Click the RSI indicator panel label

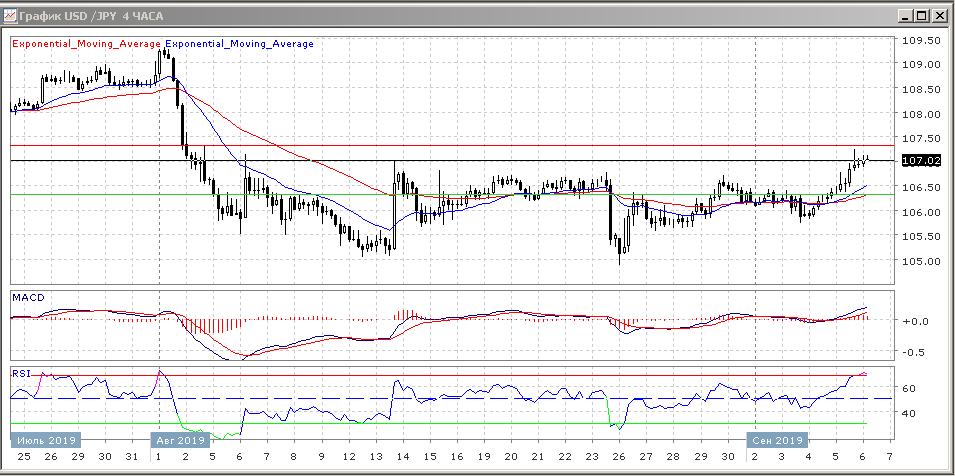point(21,373)
